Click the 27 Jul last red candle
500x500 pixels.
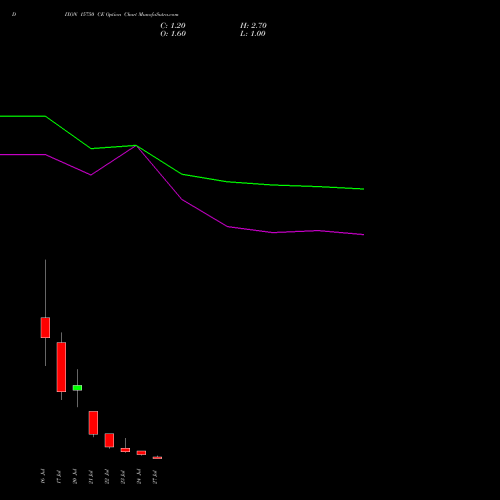pyautogui.click(x=157, y=458)
